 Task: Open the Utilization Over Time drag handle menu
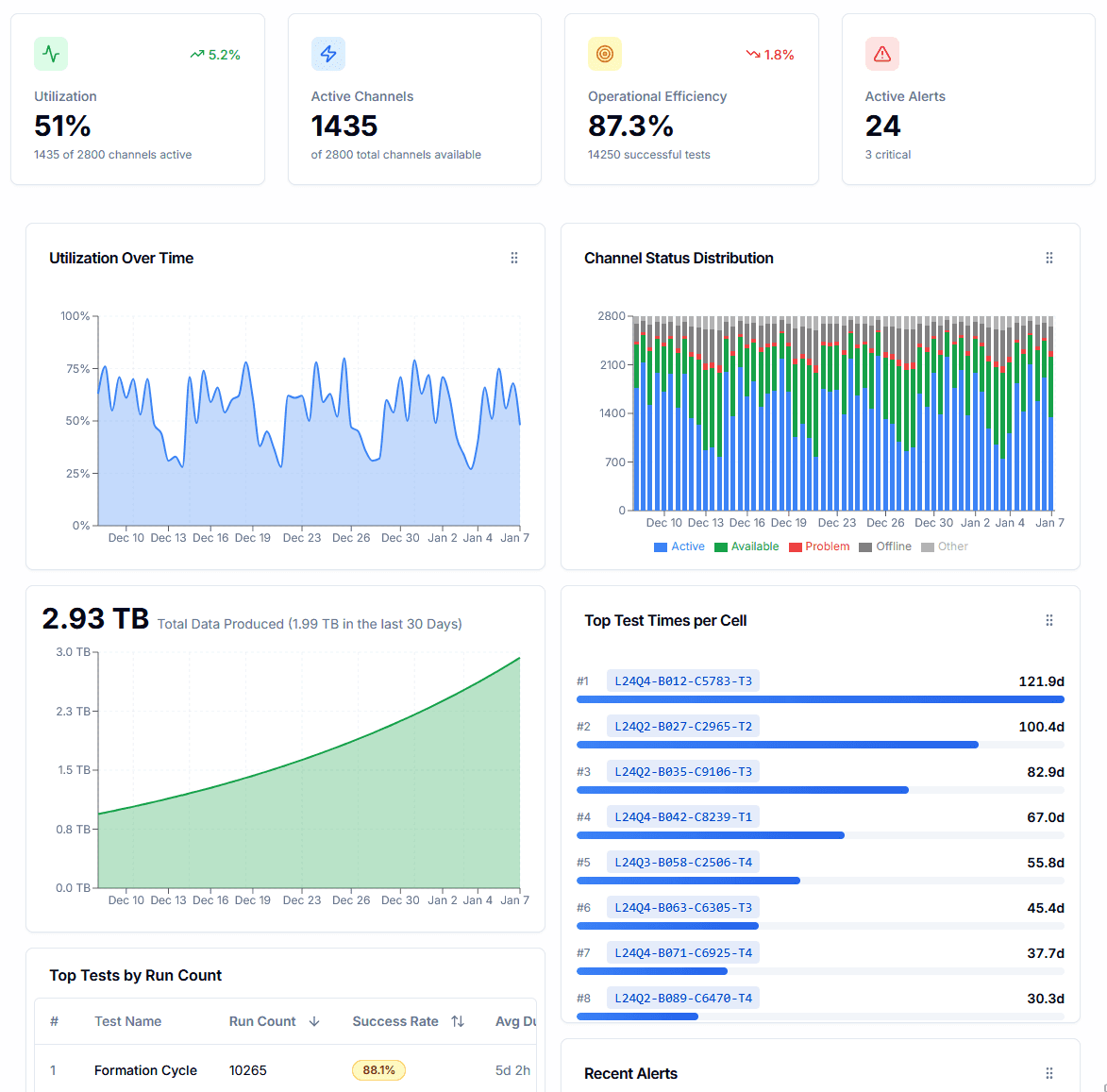pyautogui.click(x=514, y=259)
